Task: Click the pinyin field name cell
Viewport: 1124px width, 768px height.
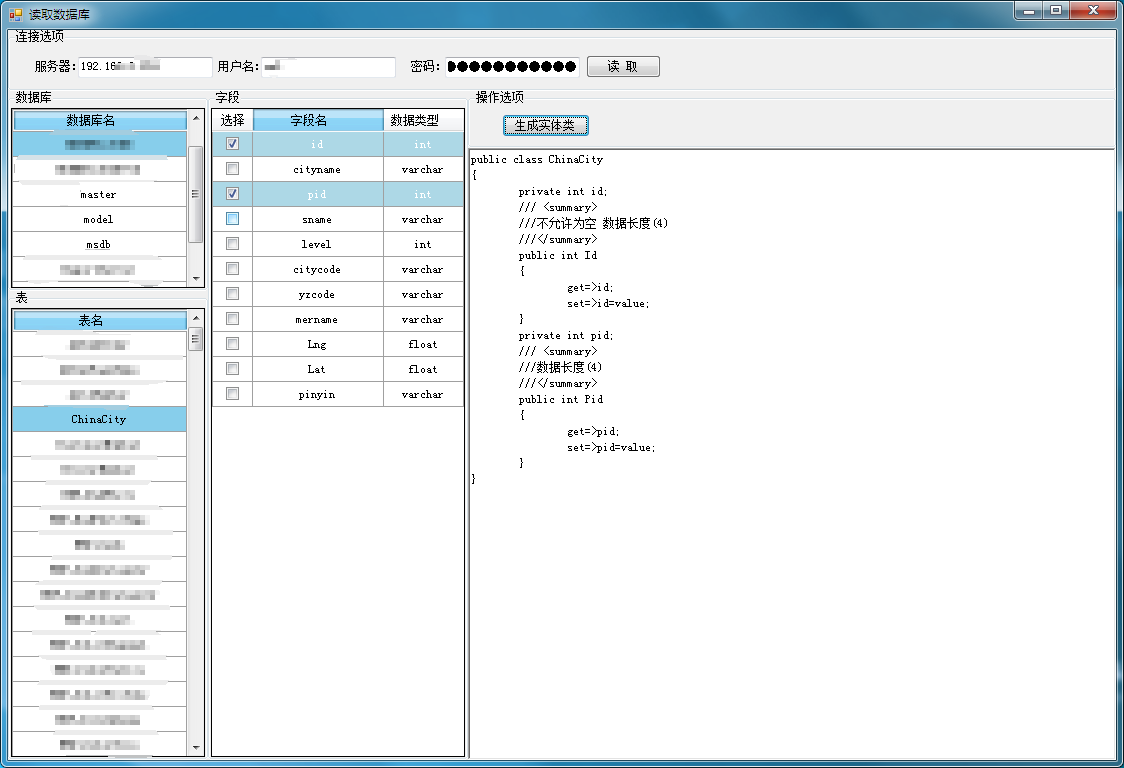Action: [x=318, y=394]
